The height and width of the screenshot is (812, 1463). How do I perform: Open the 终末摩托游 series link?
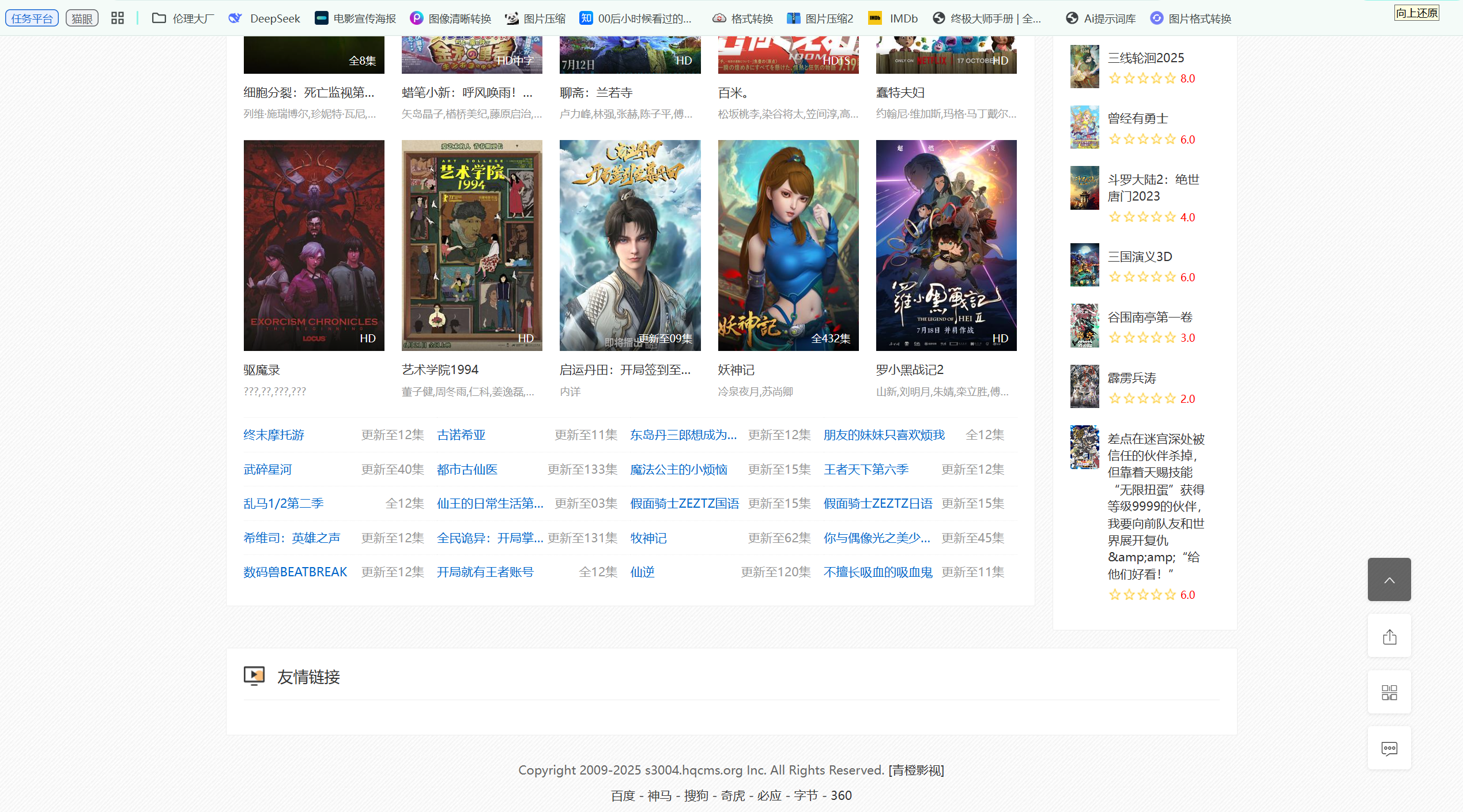pyautogui.click(x=273, y=435)
